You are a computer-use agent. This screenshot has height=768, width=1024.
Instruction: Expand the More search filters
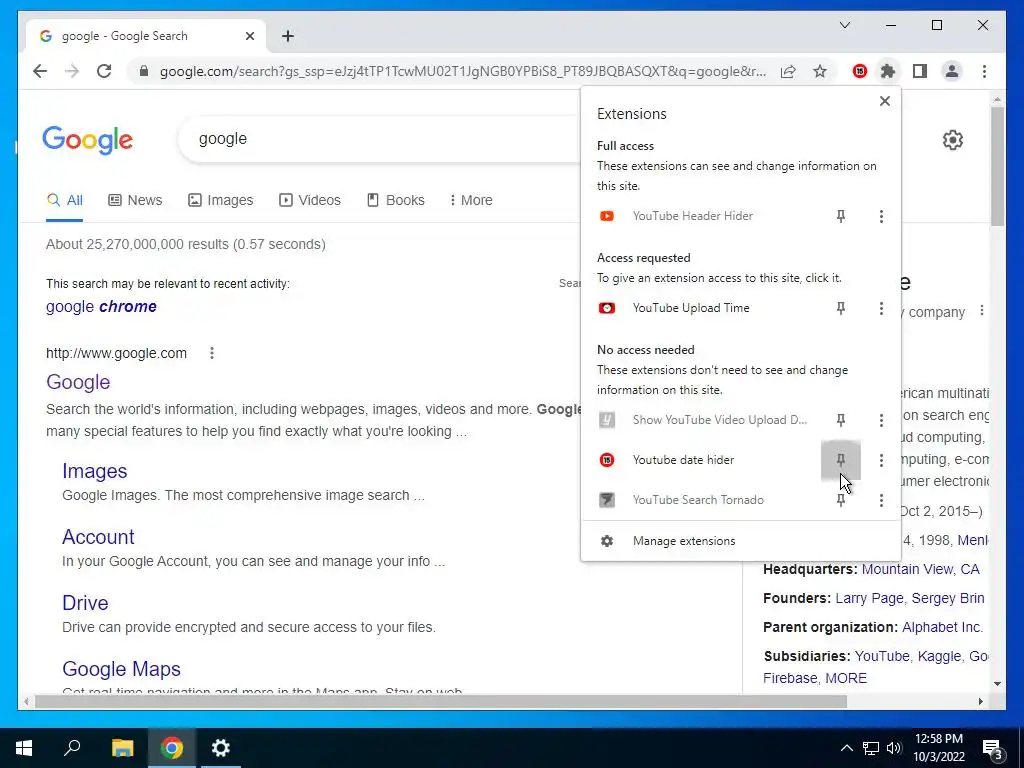click(471, 200)
